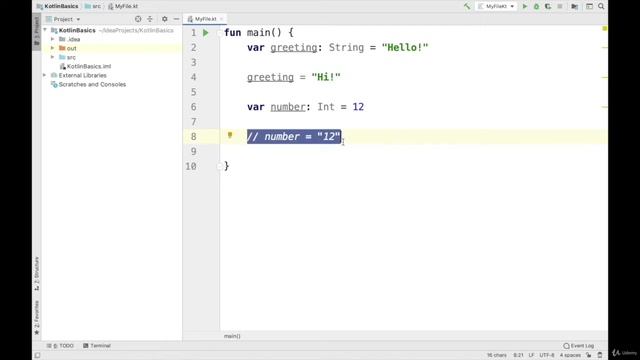
Task: Toggle the Project tool window side tab
Action: point(36,32)
